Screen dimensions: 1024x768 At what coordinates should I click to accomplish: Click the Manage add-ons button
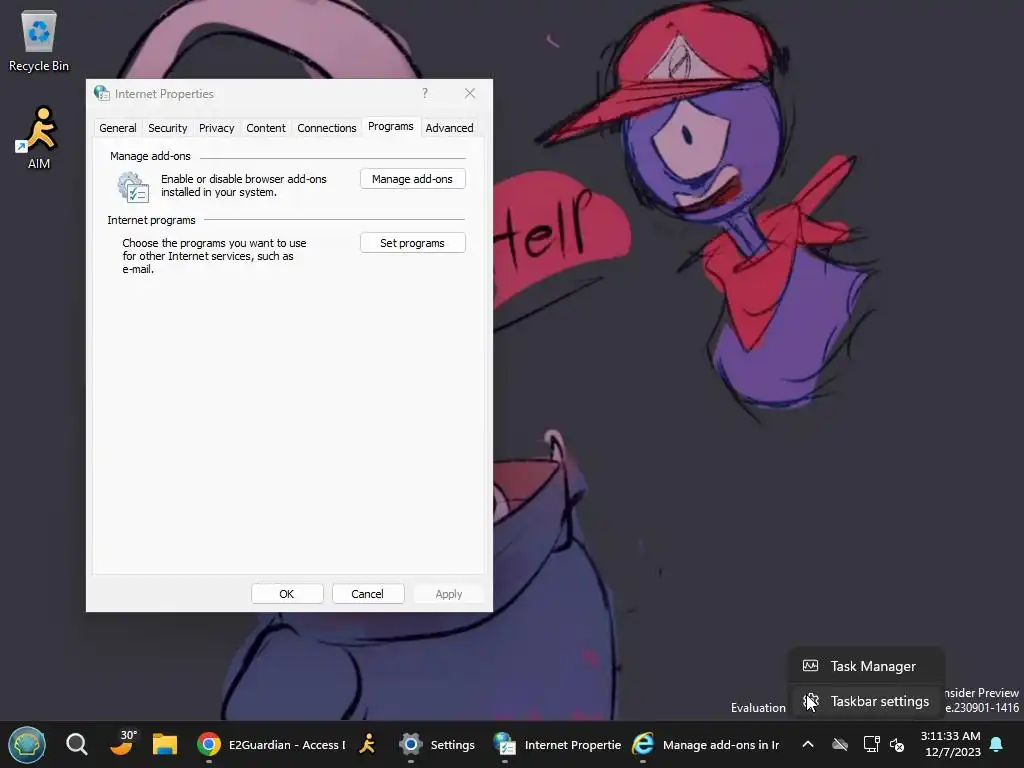pos(412,179)
